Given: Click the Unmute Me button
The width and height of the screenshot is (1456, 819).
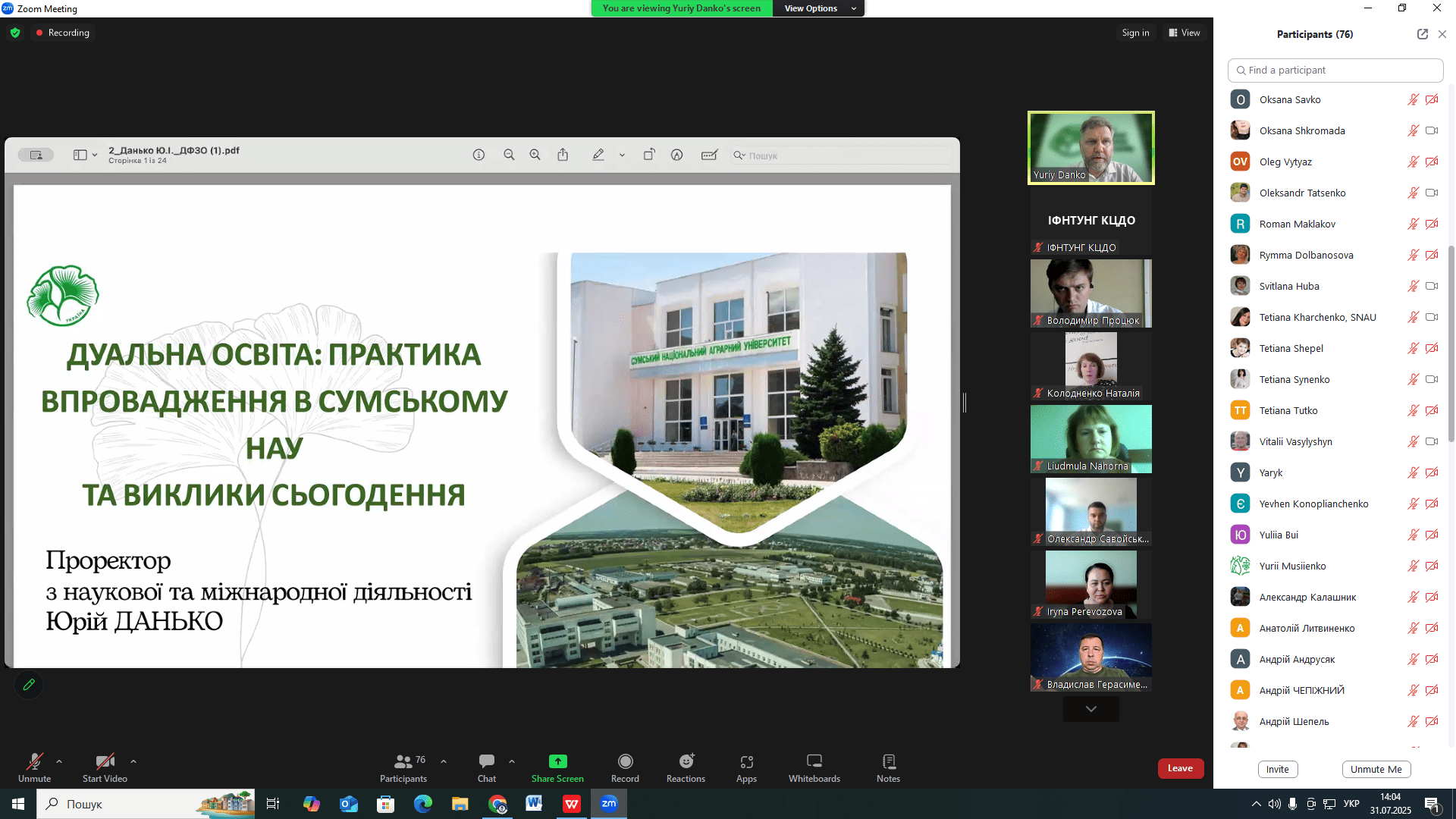Looking at the screenshot, I should coord(1376,769).
